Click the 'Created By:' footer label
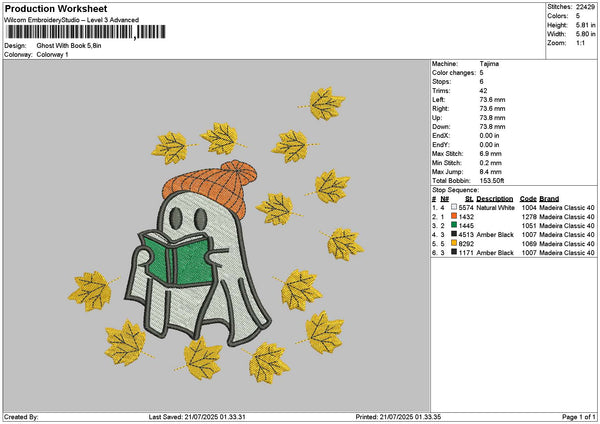Screen dimensions: 600x424 pos(21,417)
